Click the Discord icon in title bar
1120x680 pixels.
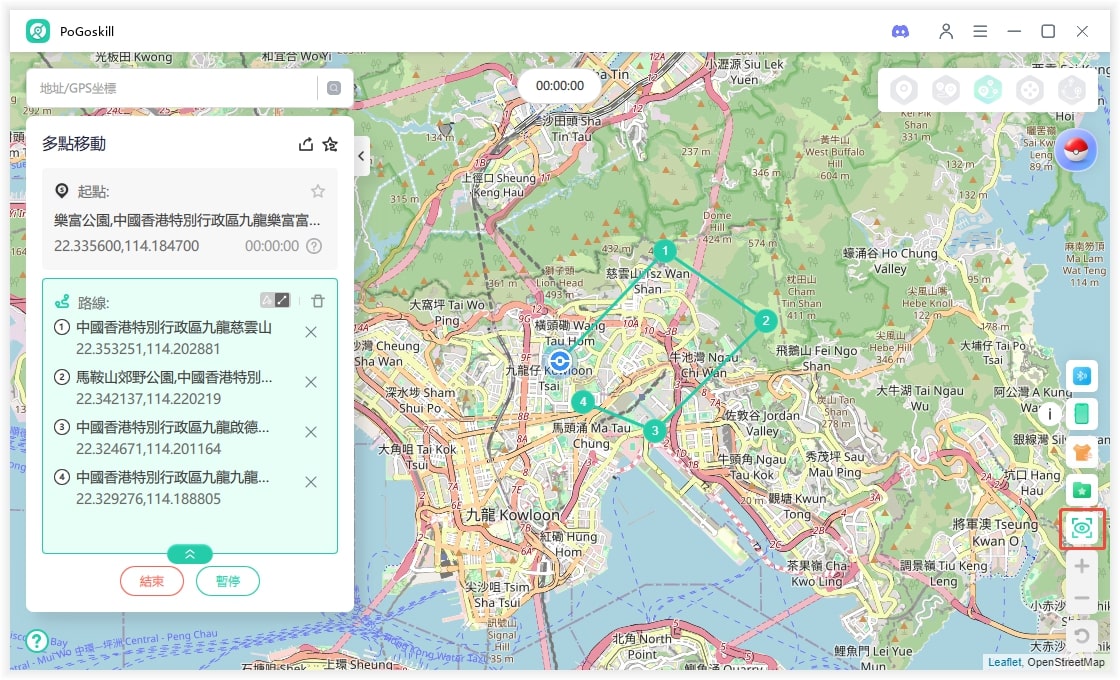pyautogui.click(x=900, y=31)
